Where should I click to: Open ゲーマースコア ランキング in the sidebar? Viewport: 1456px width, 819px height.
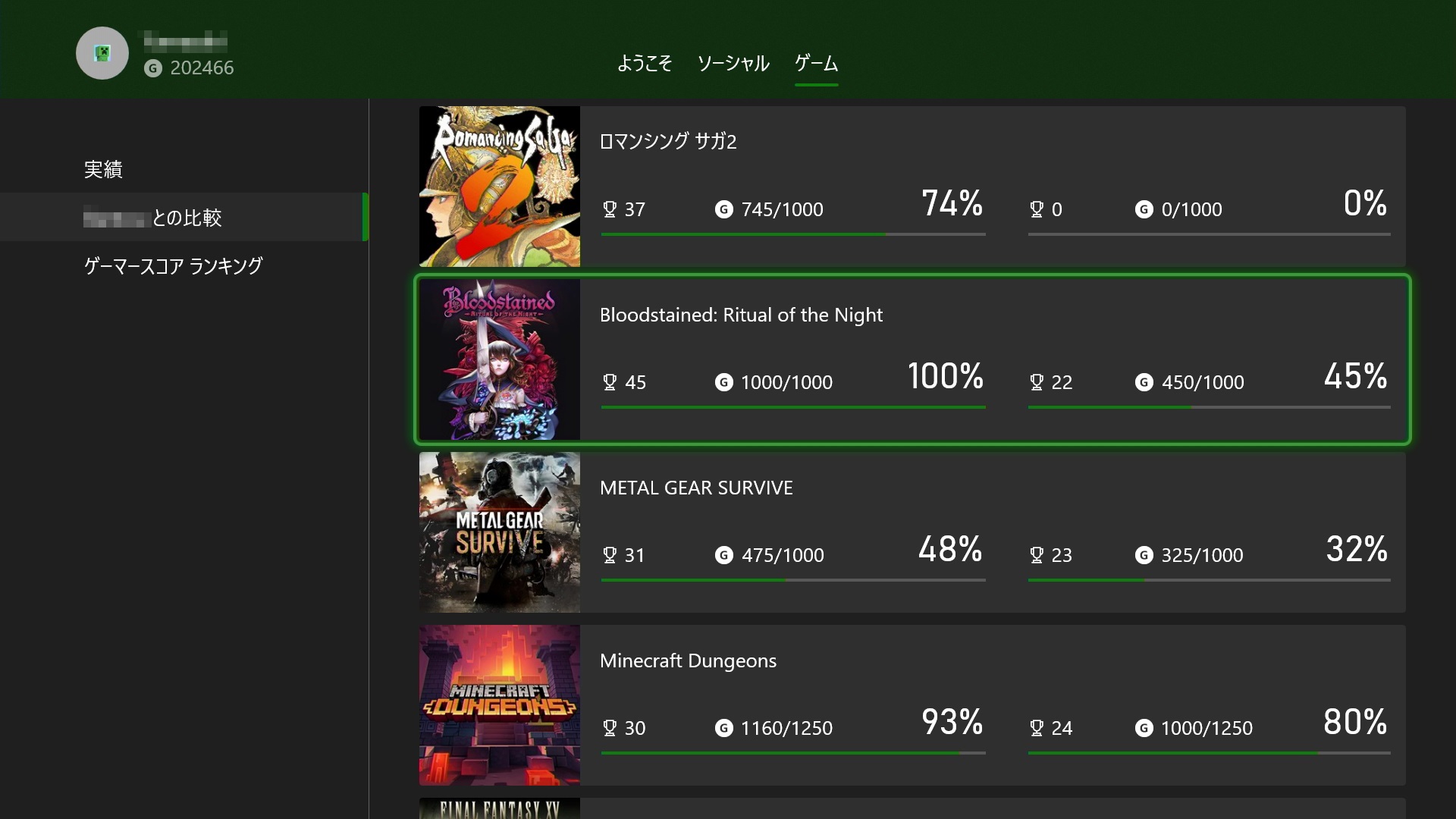[173, 266]
